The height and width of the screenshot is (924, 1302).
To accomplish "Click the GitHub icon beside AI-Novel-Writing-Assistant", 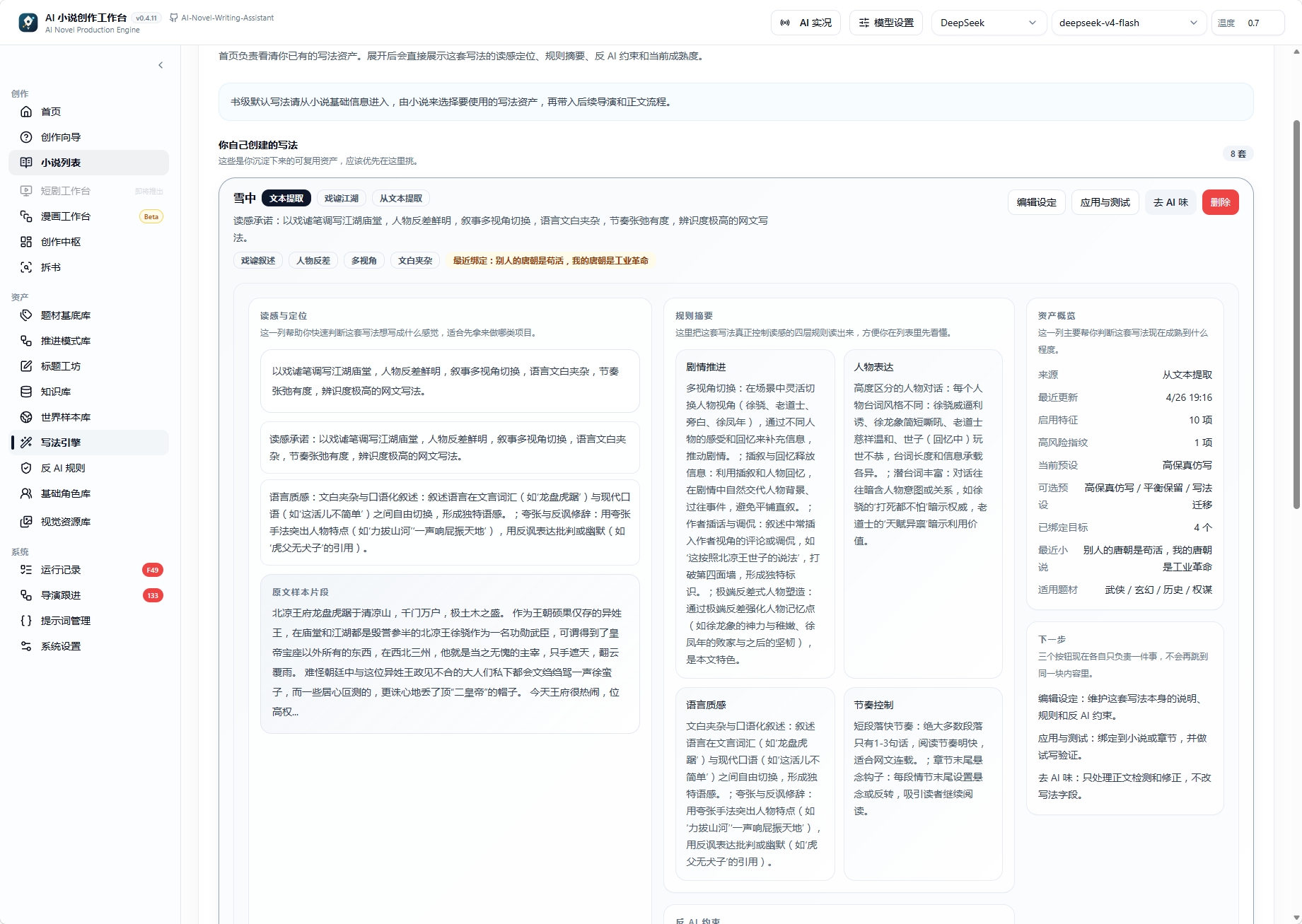I will pyautogui.click(x=174, y=18).
